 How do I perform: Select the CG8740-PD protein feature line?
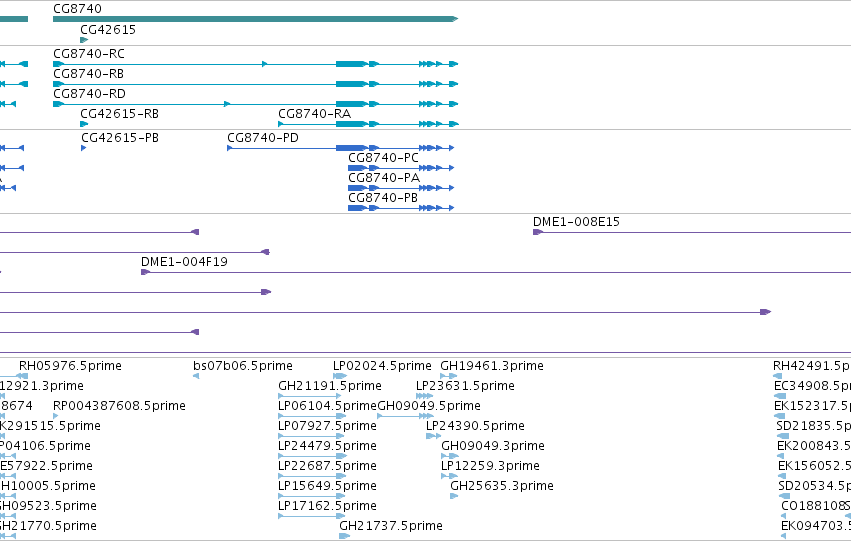340,148
